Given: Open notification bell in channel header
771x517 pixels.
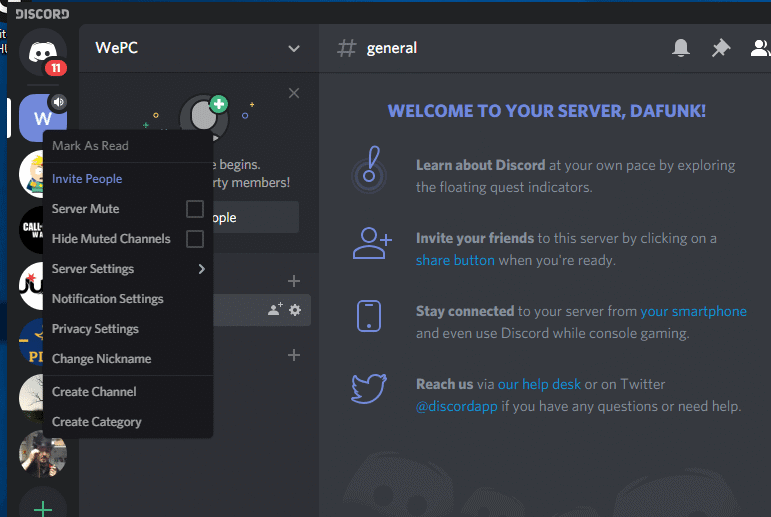Looking at the screenshot, I should 681,48.
